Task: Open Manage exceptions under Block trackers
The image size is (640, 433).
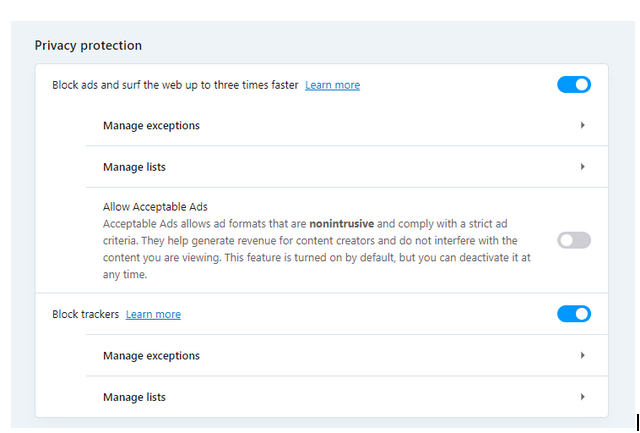Action: coord(347,355)
